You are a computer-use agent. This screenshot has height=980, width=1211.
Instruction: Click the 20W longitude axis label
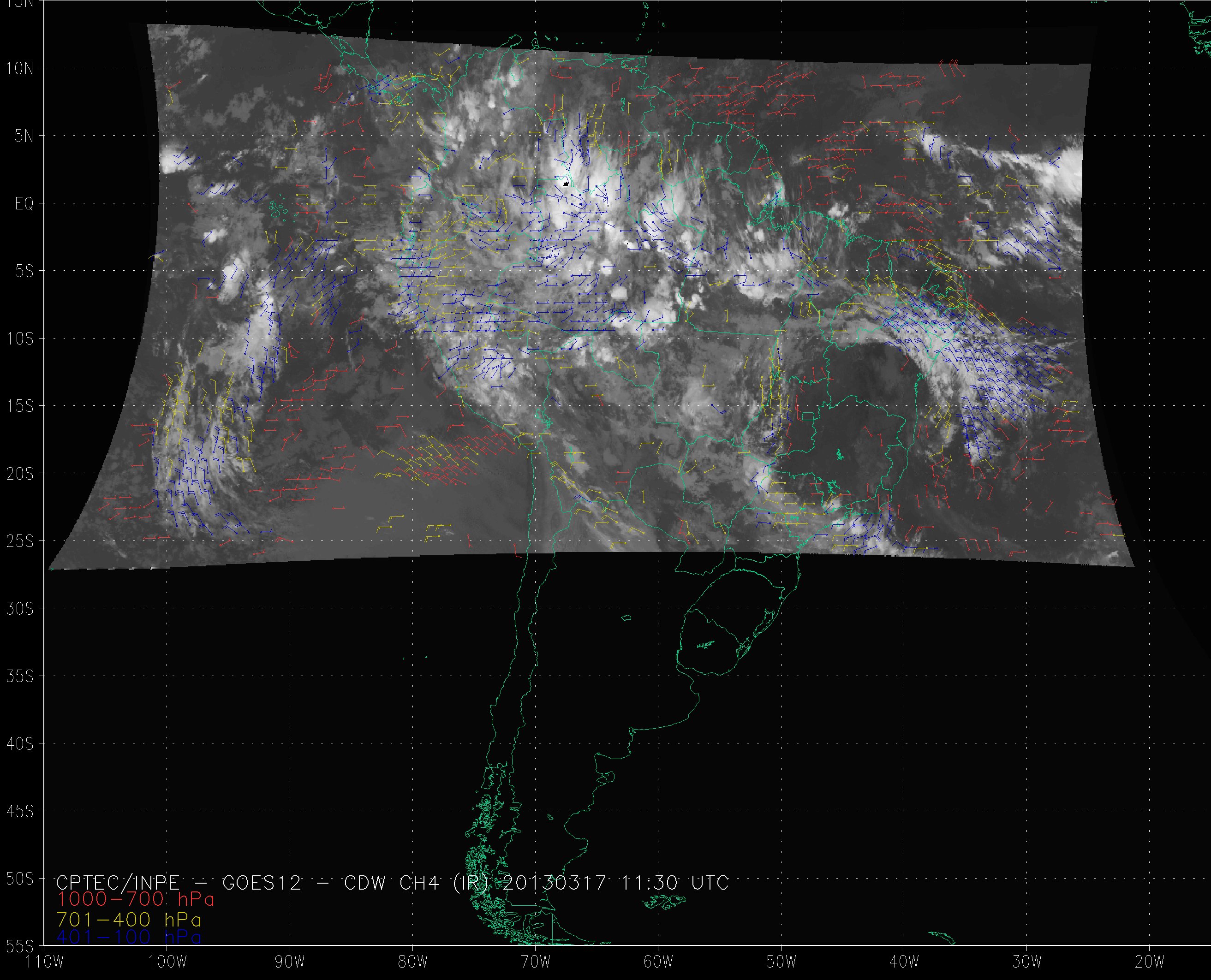click(1150, 962)
